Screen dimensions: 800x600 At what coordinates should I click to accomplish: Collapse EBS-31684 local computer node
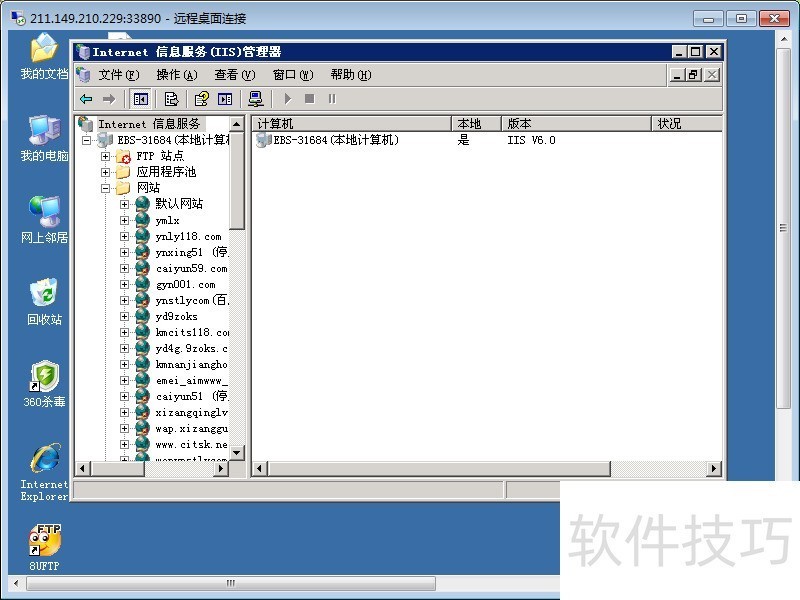pos(87,140)
